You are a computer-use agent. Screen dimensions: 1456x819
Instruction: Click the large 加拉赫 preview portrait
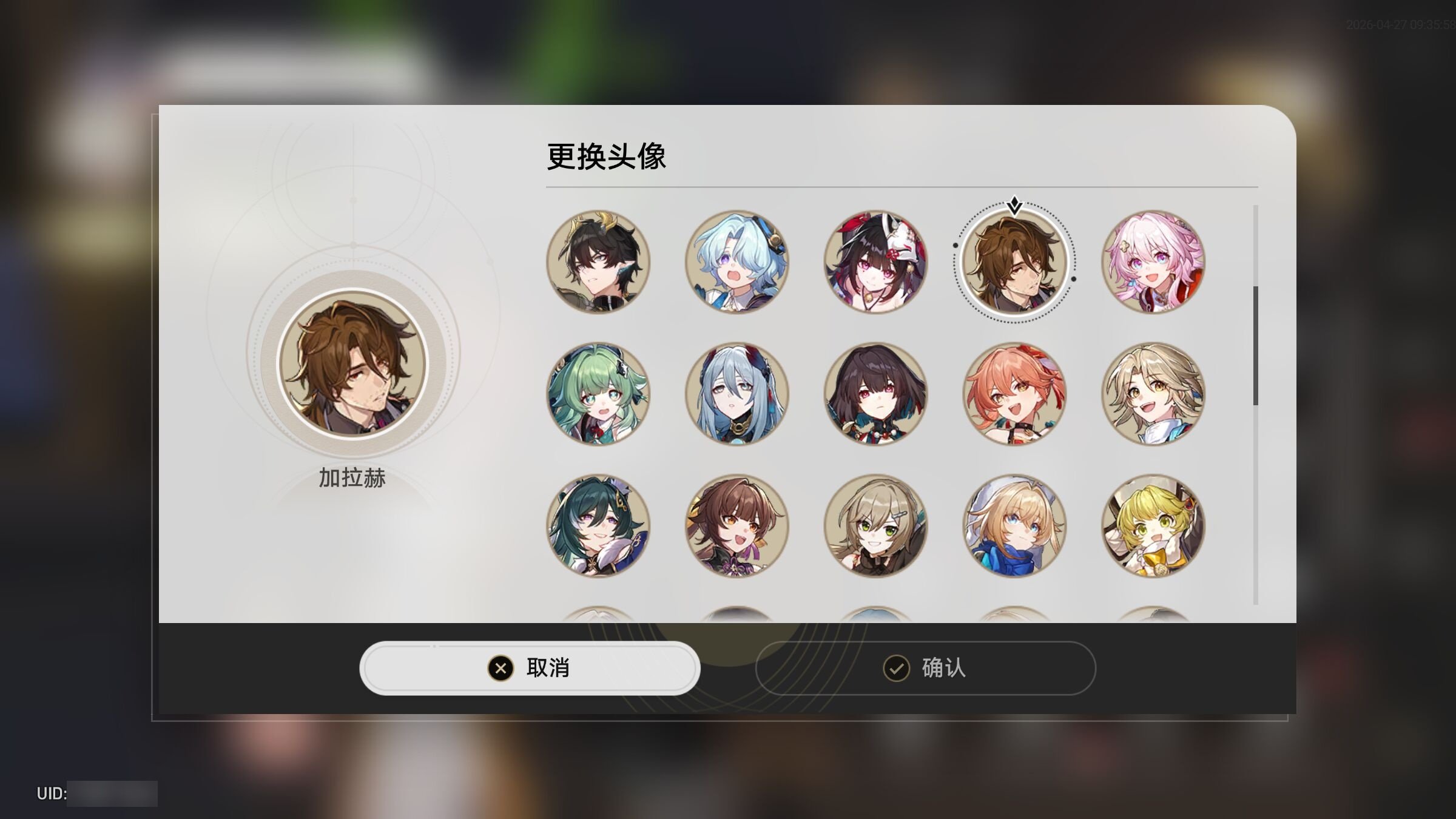click(353, 363)
